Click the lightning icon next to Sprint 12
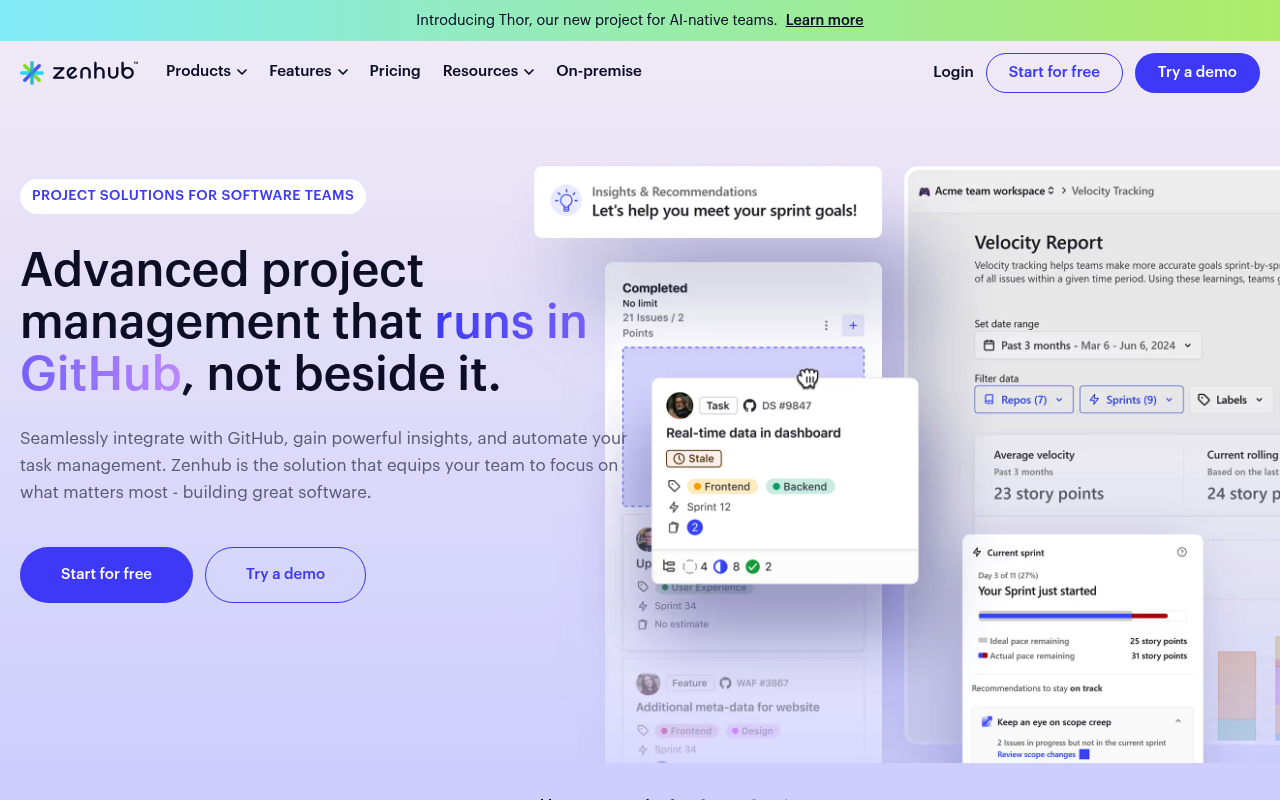This screenshot has width=1280, height=800. point(674,507)
